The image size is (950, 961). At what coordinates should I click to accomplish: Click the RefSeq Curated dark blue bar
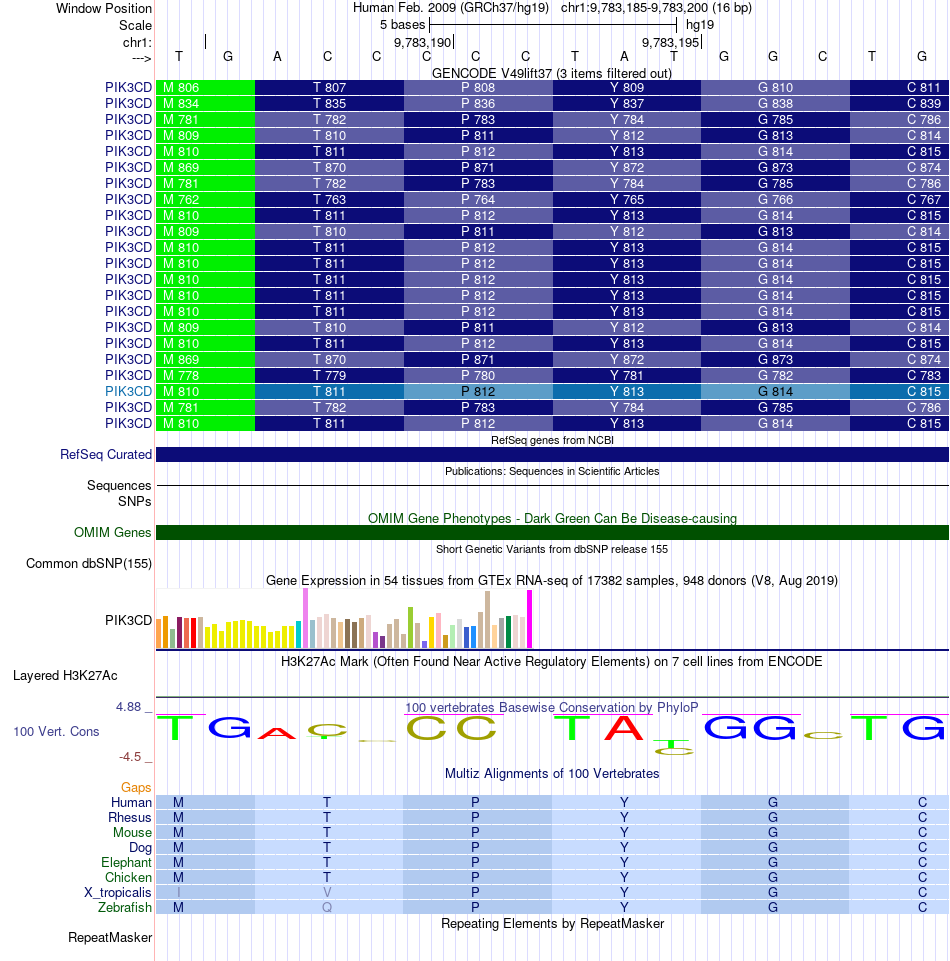pyautogui.click(x=552, y=454)
